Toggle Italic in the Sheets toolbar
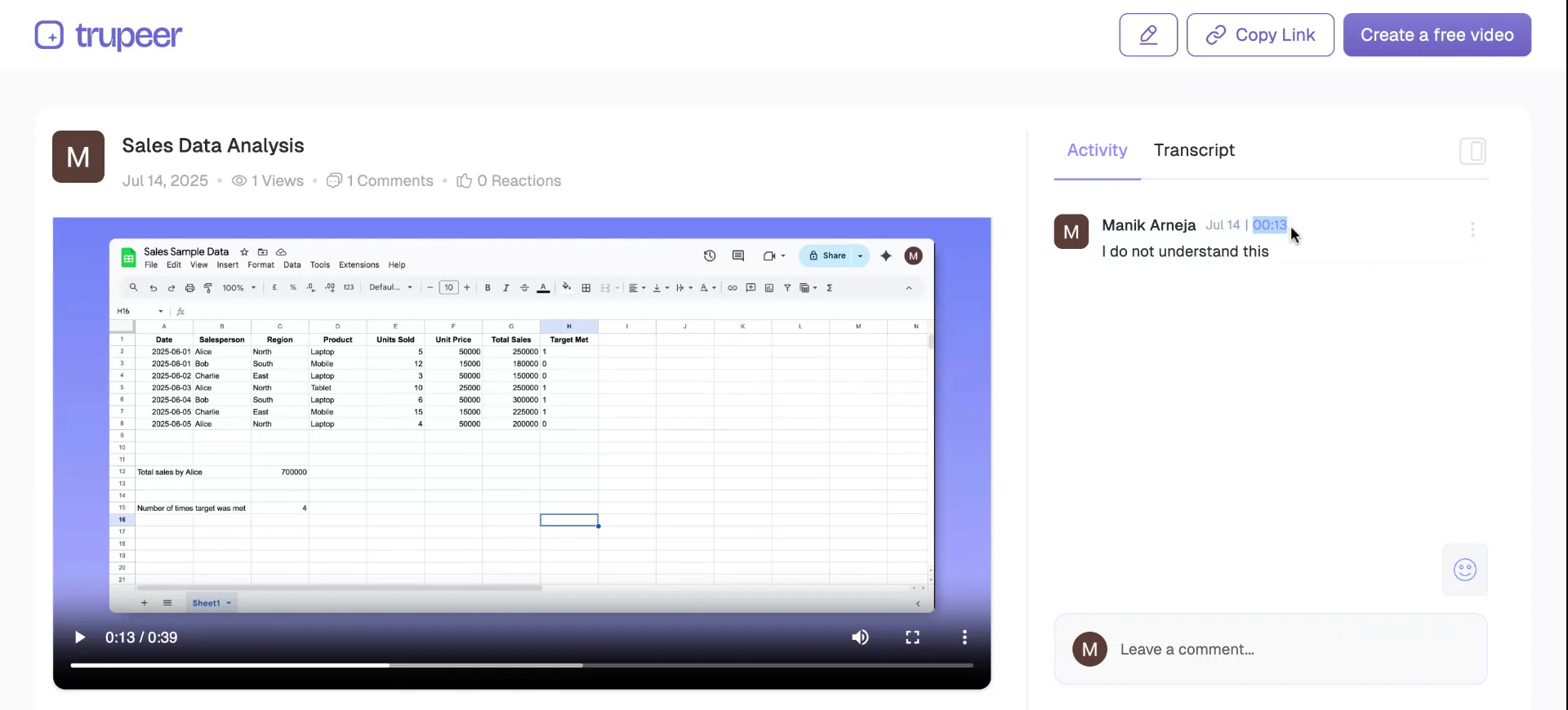 [506, 288]
